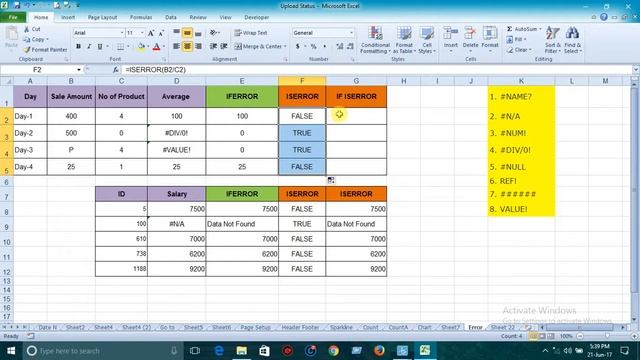Open Find & Select menu
The image size is (640, 360).
pos(573,40)
